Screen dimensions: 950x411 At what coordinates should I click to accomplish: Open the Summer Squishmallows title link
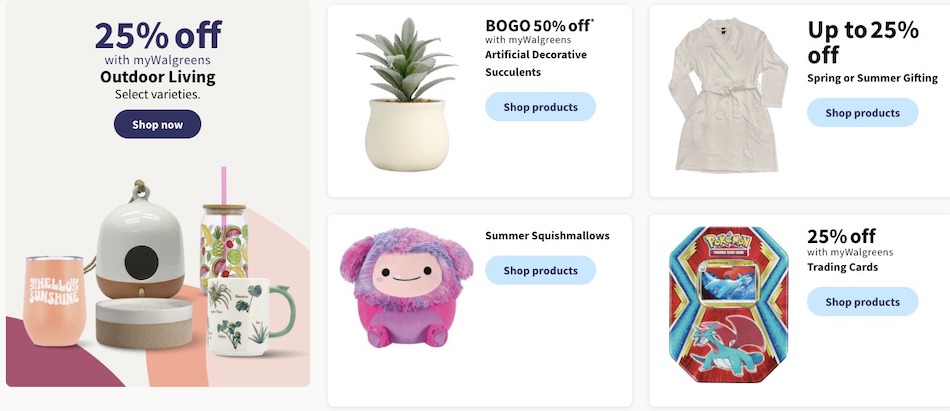(547, 236)
